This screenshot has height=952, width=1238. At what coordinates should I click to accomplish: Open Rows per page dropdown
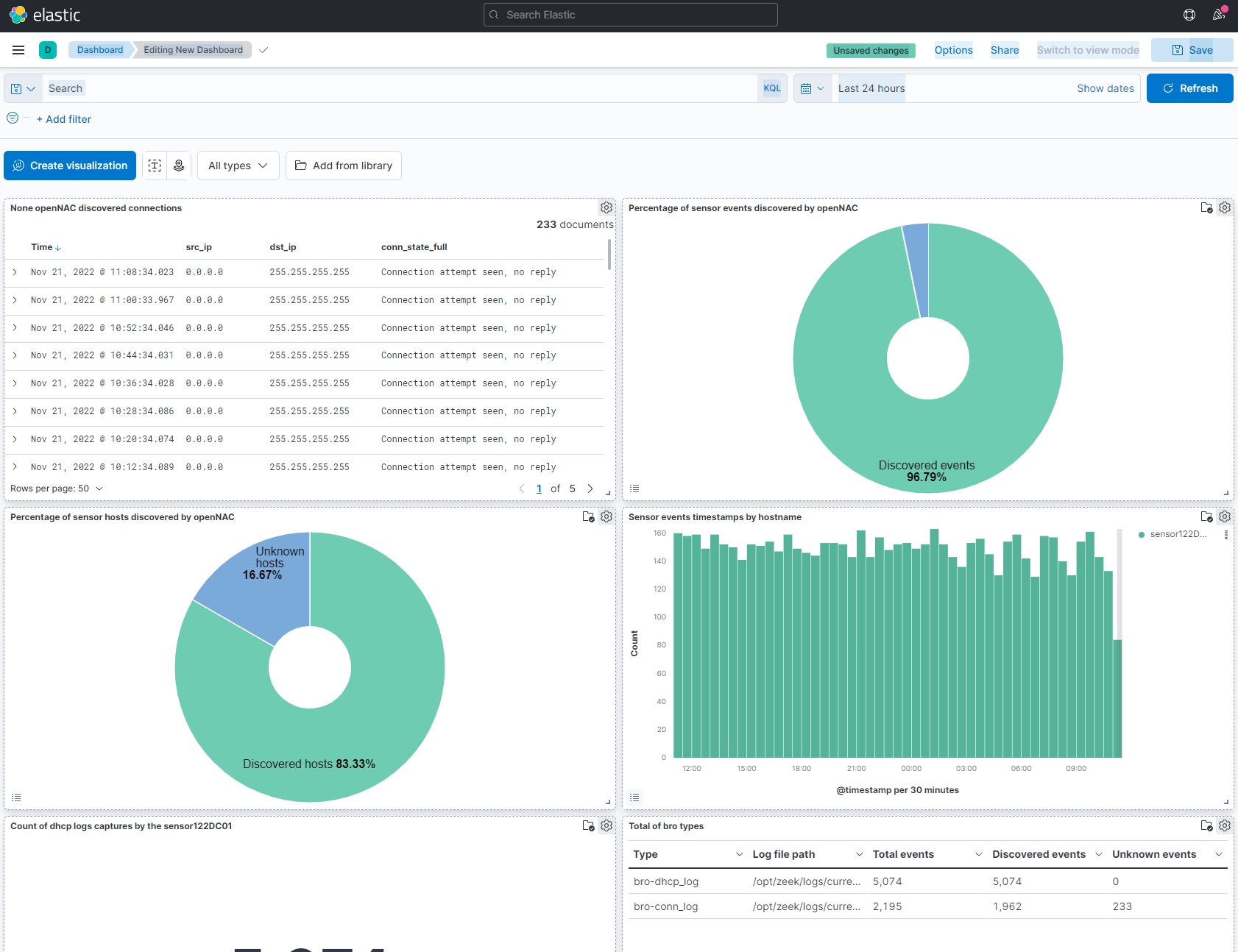point(57,489)
